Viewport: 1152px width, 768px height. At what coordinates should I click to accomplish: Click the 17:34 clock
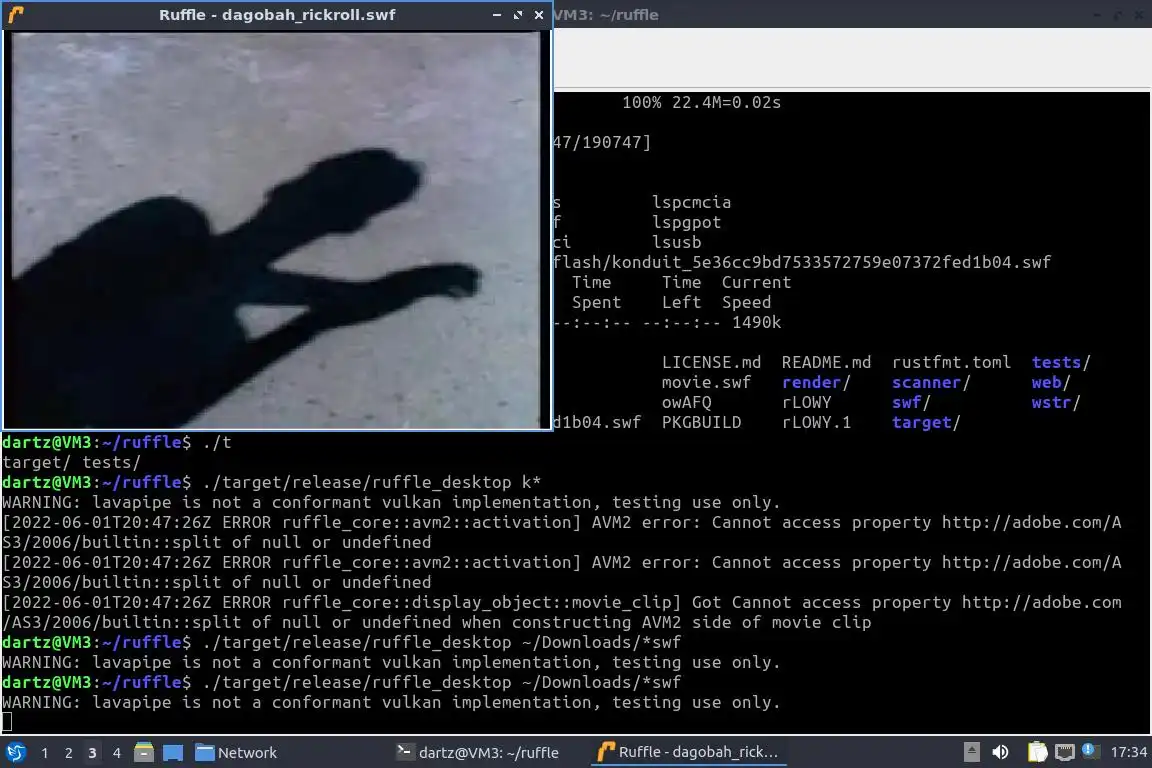pyautogui.click(x=1128, y=752)
